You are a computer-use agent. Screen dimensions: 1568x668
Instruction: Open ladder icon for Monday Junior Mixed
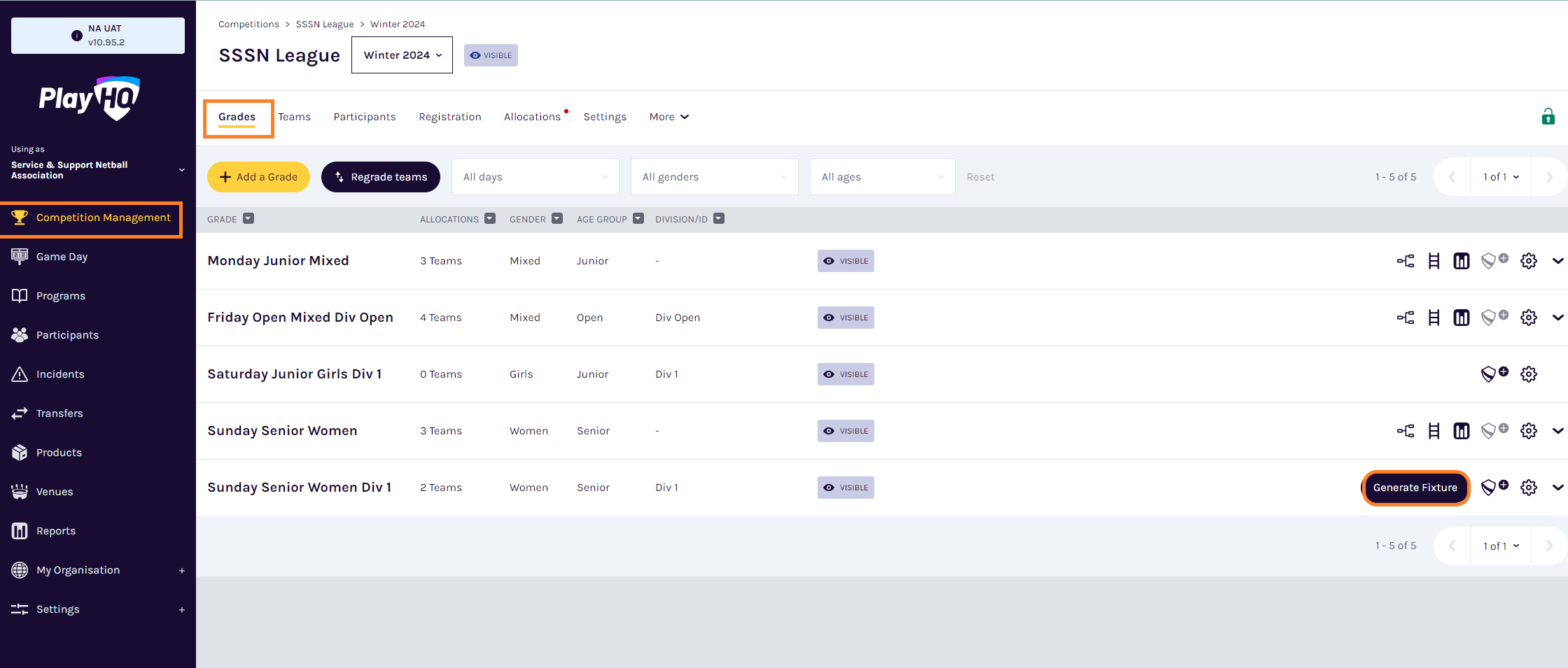tap(1434, 261)
